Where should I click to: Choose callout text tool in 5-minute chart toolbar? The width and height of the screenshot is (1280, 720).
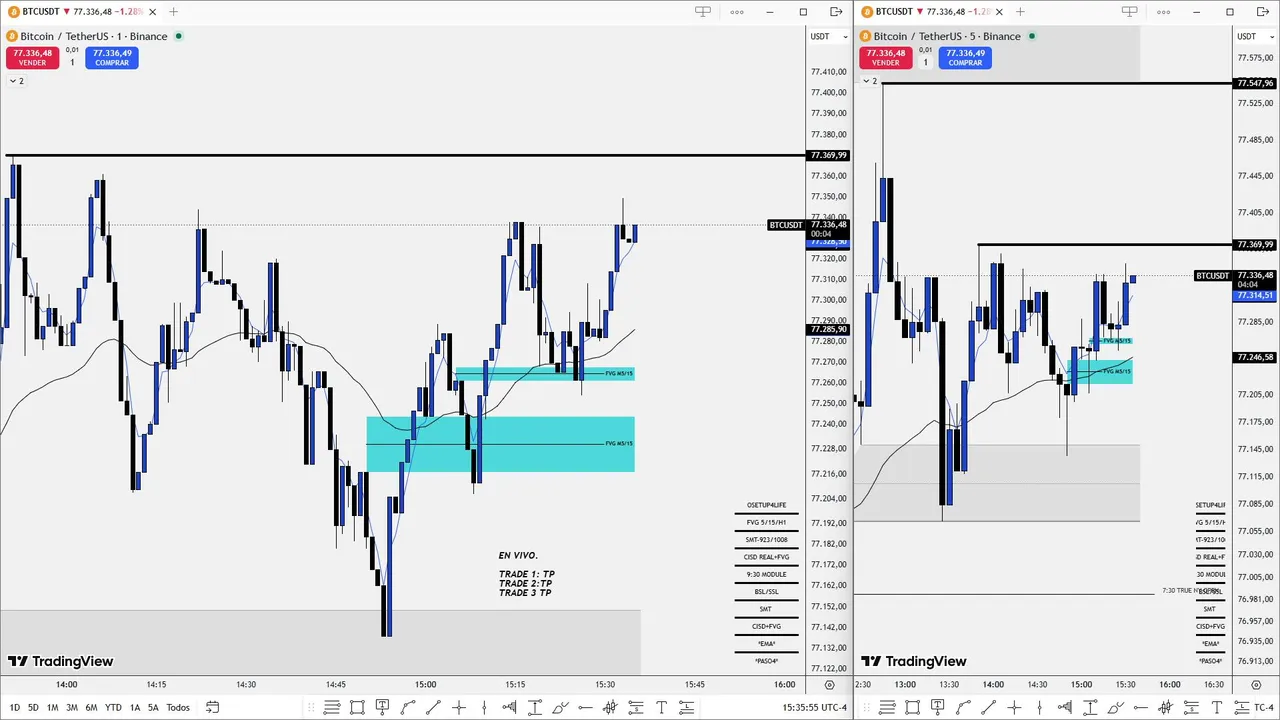click(x=937, y=707)
